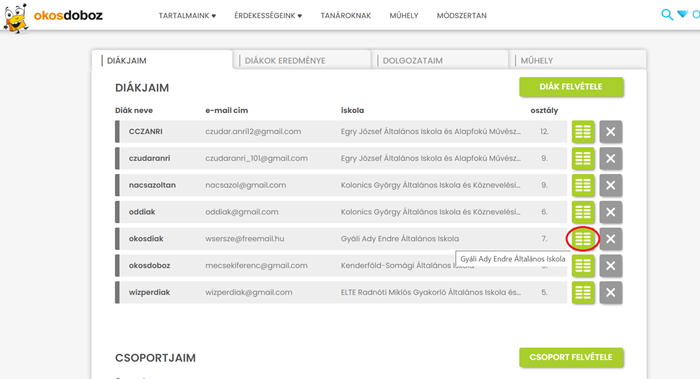Open the TANÁROKNAK menu item

pos(346,16)
